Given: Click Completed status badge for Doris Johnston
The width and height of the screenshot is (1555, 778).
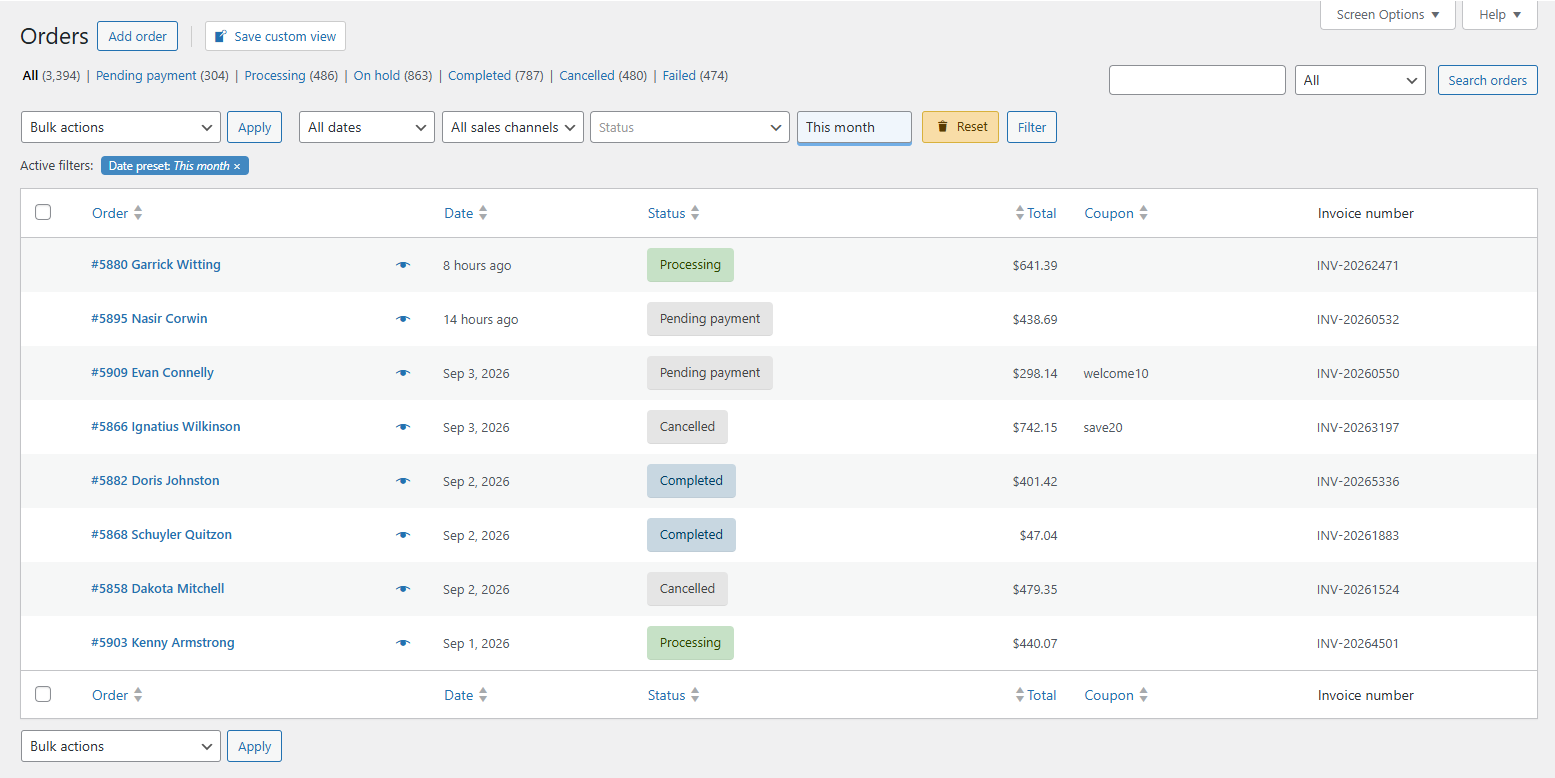Looking at the screenshot, I should 691,481.
